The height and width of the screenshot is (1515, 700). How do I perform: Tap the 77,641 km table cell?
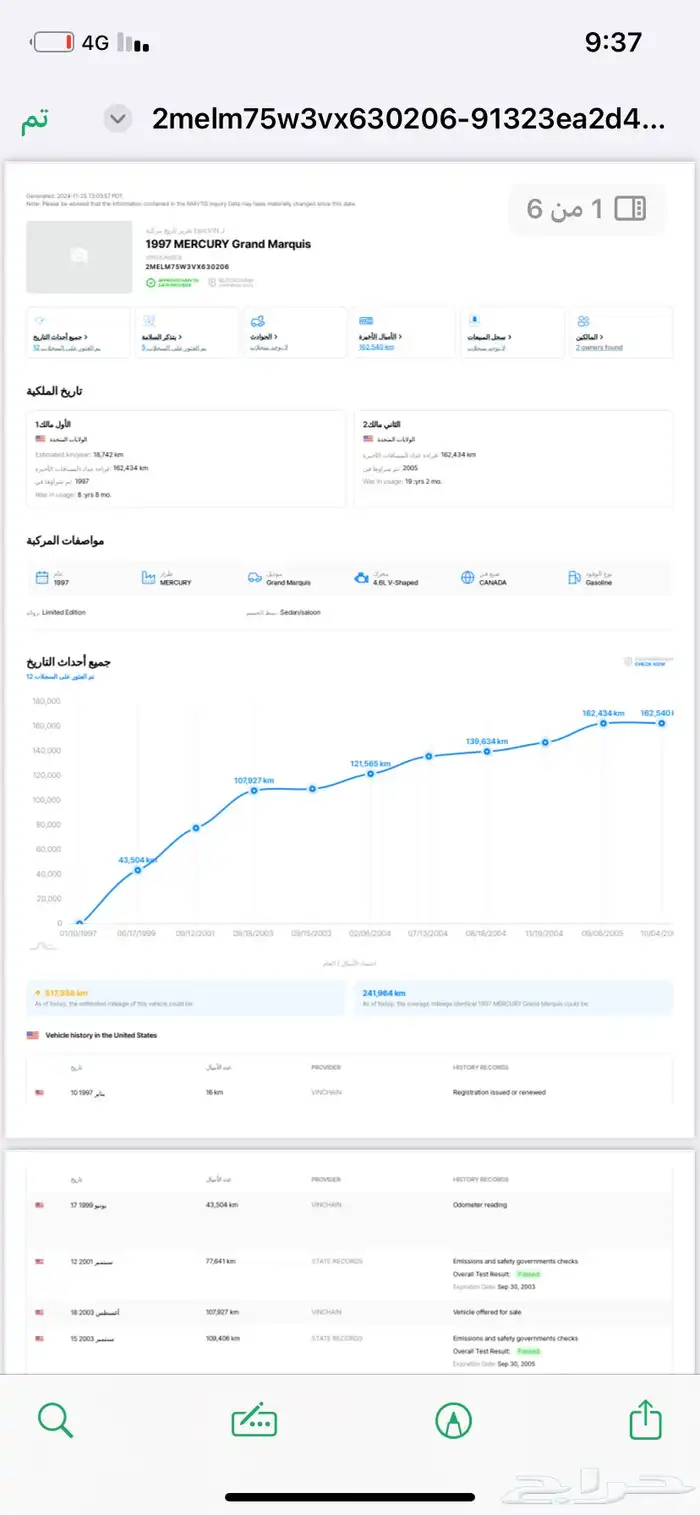[222, 1262]
